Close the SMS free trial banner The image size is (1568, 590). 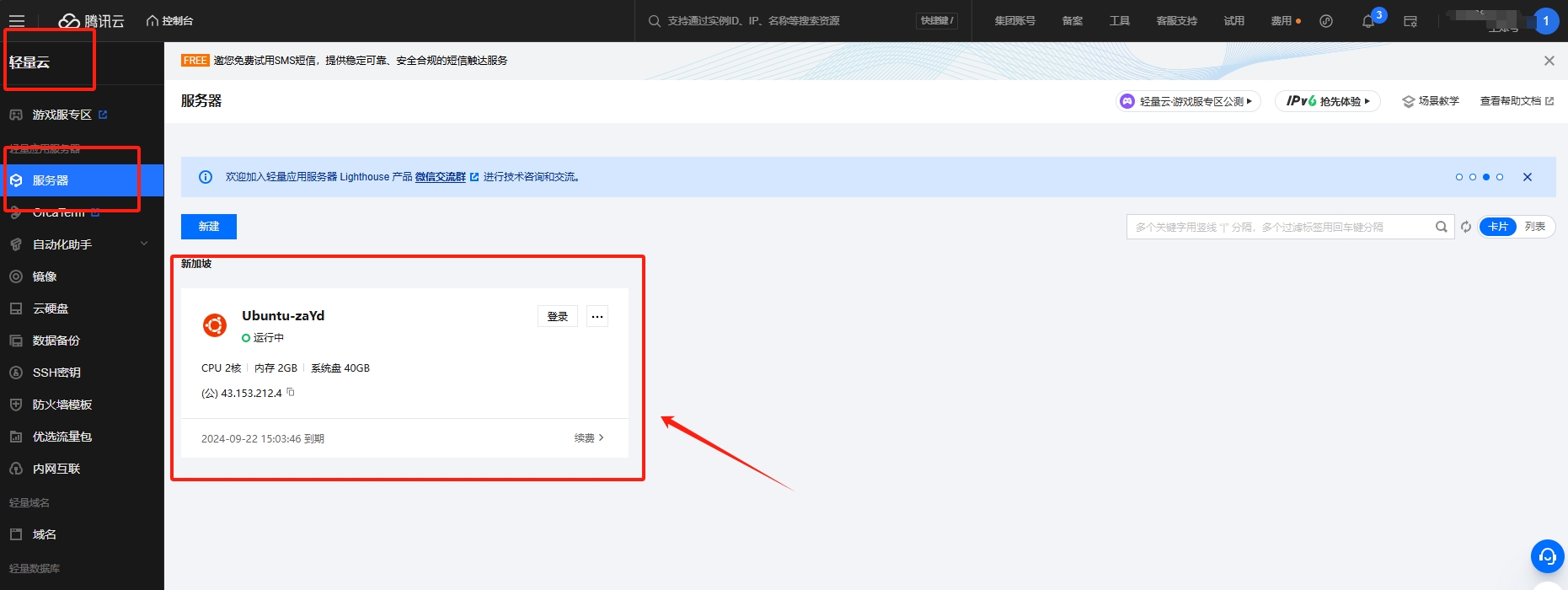(x=1549, y=61)
